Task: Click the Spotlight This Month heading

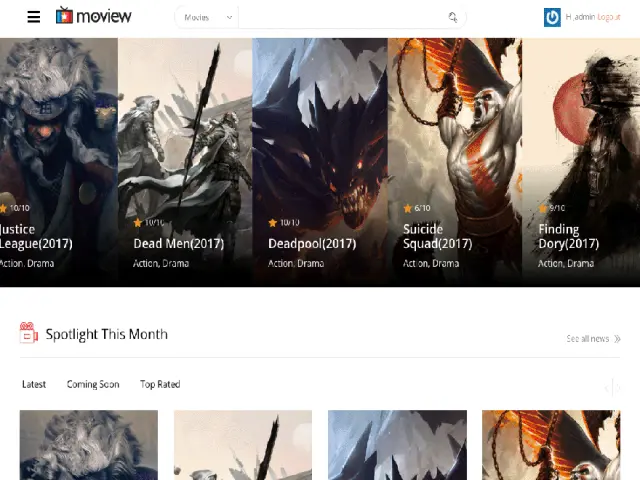Action: click(x=107, y=334)
